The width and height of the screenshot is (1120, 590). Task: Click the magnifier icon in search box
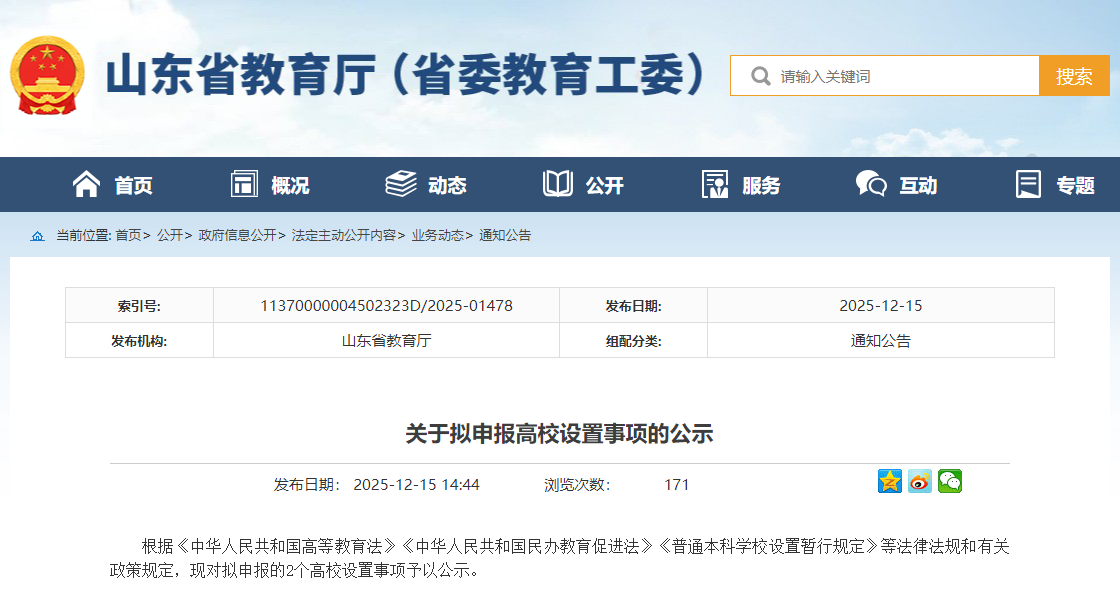click(x=760, y=76)
